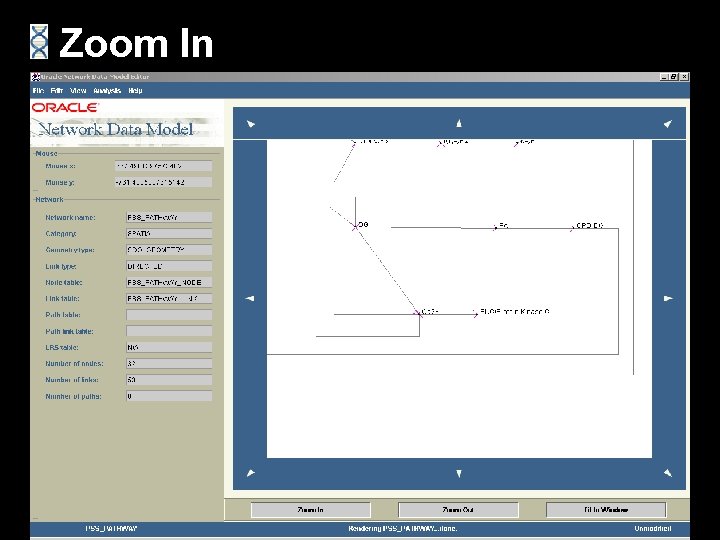Click the Unmodified status label
This screenshot has width=720, height=540.
click(652, 529)
